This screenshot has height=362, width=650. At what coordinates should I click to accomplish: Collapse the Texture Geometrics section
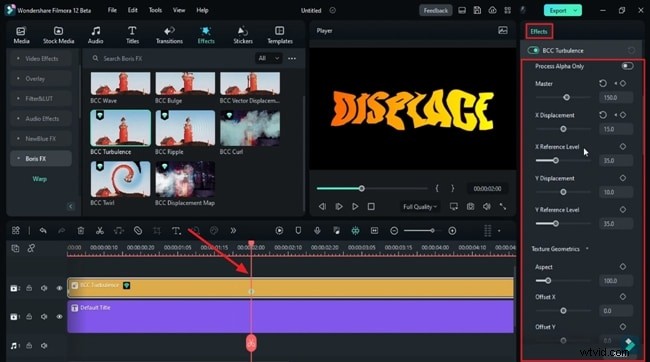coord(587,249)
